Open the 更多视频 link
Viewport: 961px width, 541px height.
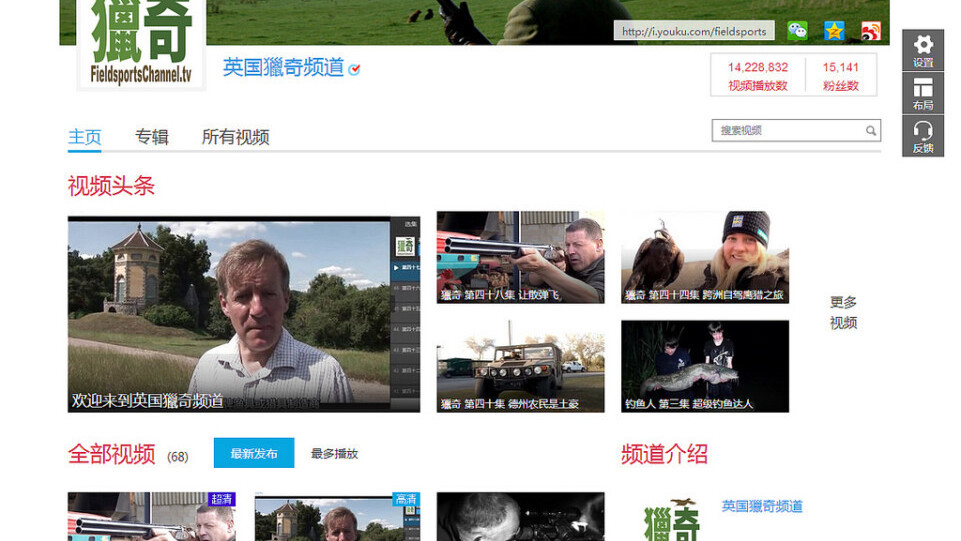pos(843,312)
